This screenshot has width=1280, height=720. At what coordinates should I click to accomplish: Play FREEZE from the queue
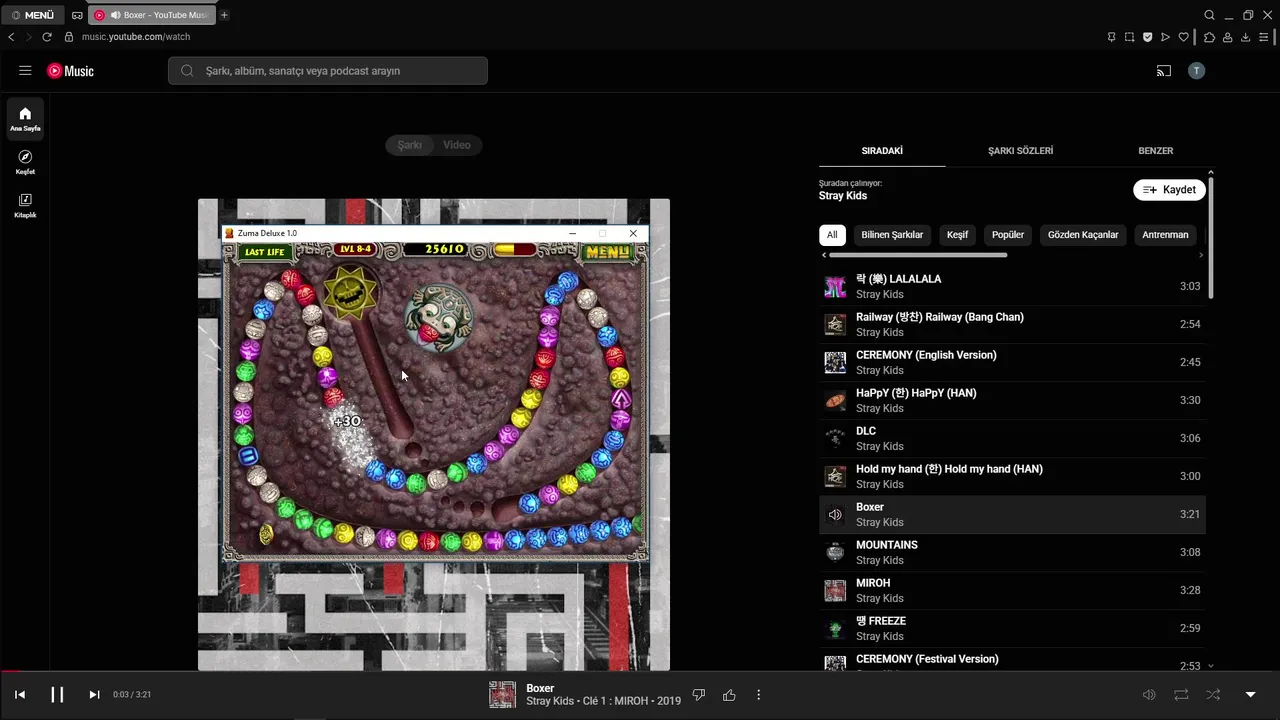pyautogui.click(x=1012, y=628)
